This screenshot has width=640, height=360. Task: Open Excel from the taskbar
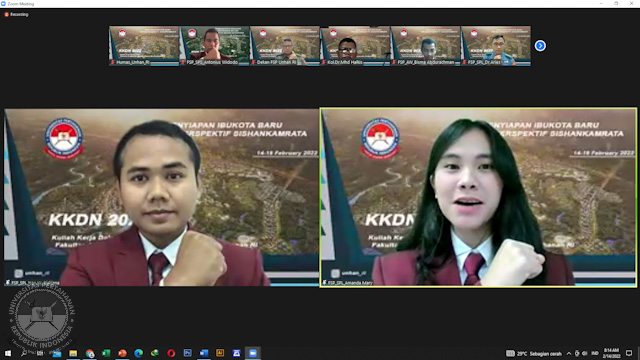click(x=106, y=353)
